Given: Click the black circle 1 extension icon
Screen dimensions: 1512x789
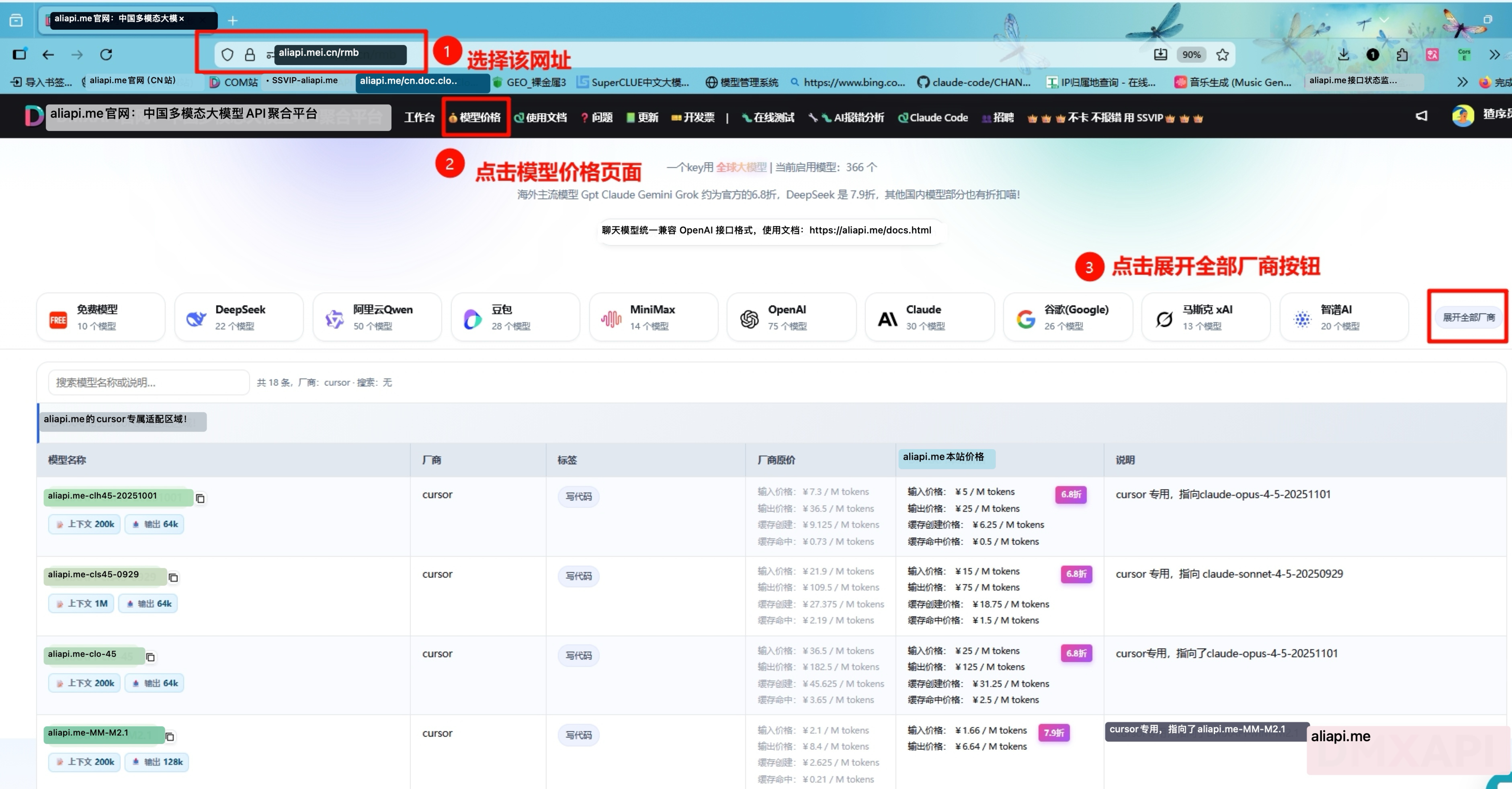Looking at the screenshot, I should point(1373,55).
